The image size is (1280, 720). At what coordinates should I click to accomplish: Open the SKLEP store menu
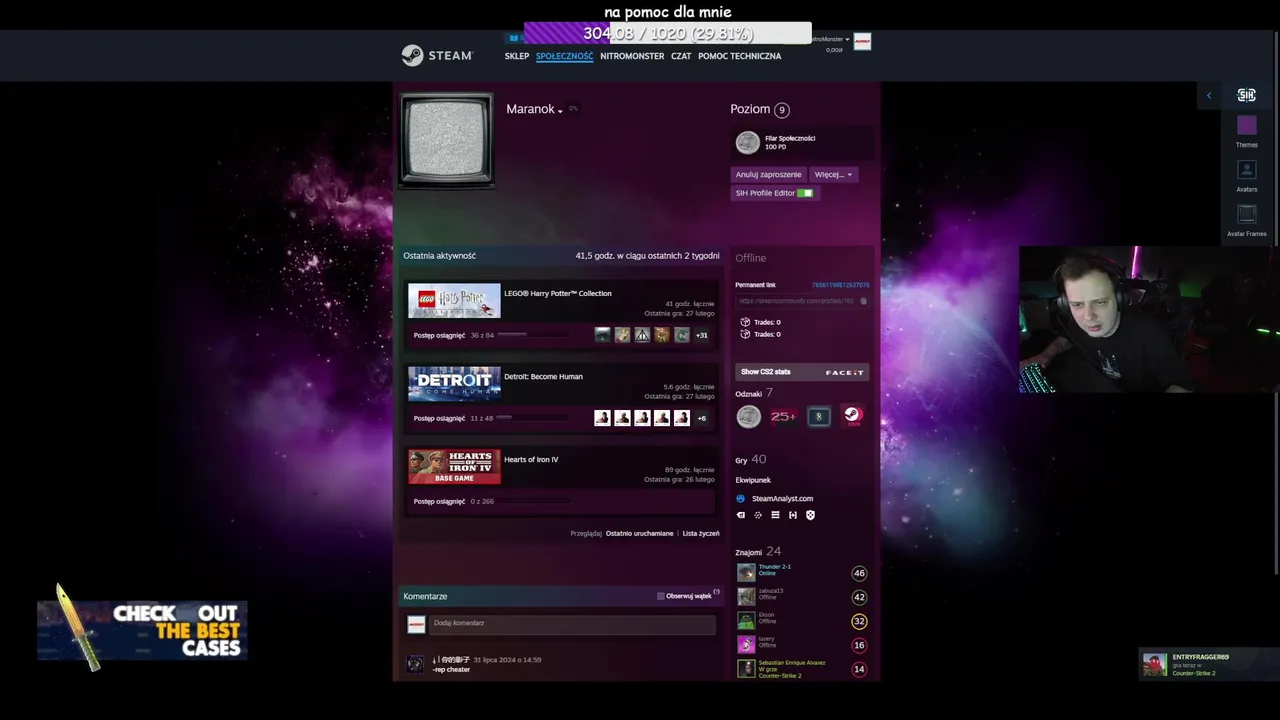pos(517,56)
